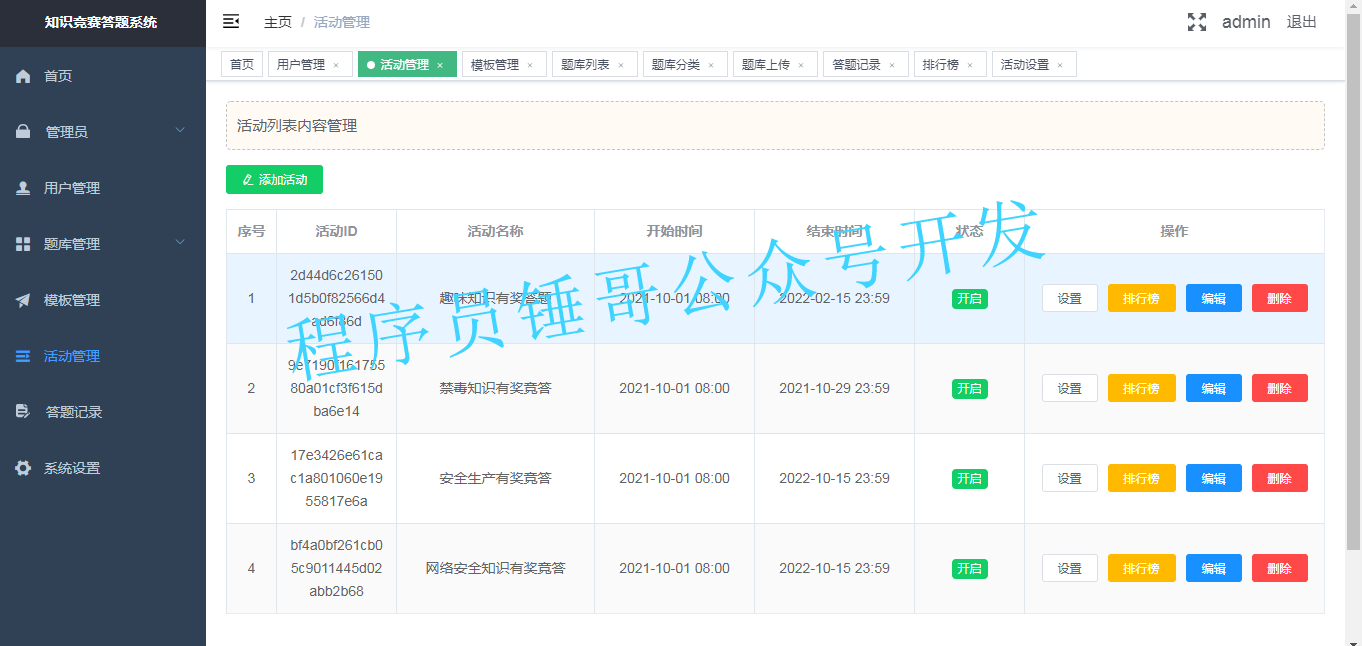Screen dimensions: 1362x646
Task: Click the 网络安全知识有奖竞答 activity name cell
Action: [495, 568]
